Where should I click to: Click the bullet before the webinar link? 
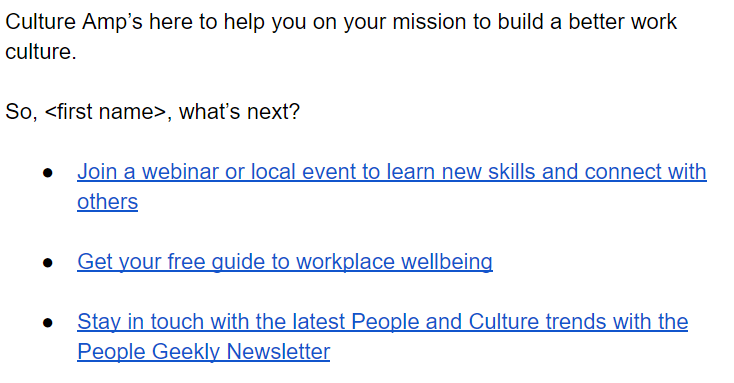click(48, 173)
